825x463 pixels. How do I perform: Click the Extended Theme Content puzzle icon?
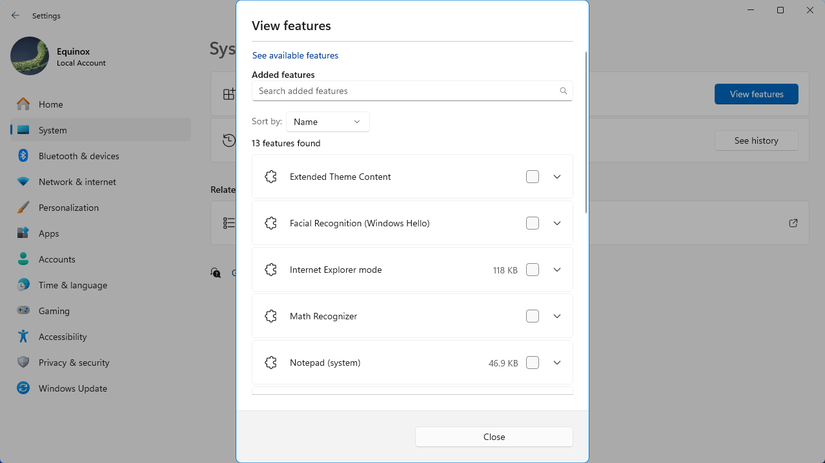(271, 177)
